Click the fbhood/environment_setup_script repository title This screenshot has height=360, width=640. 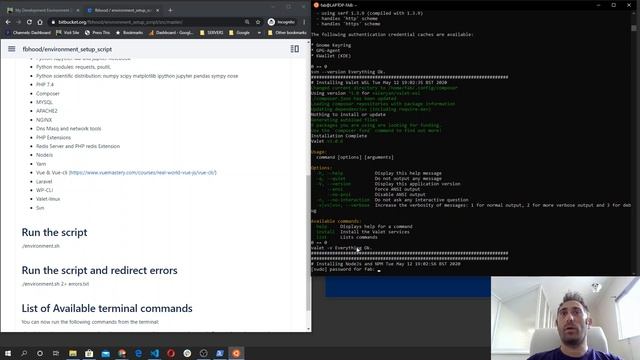67,49
